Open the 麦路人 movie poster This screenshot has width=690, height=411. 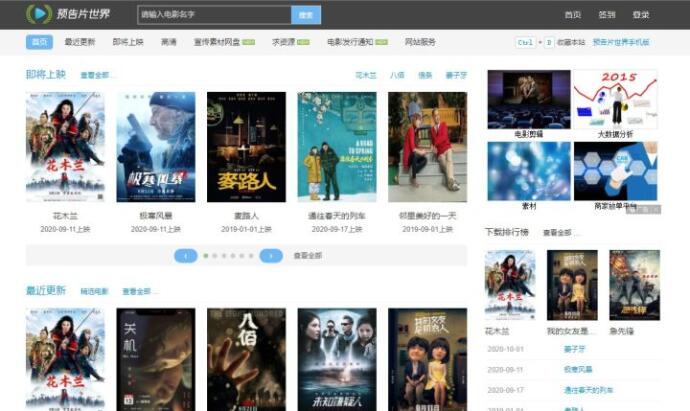click(246, 147)
